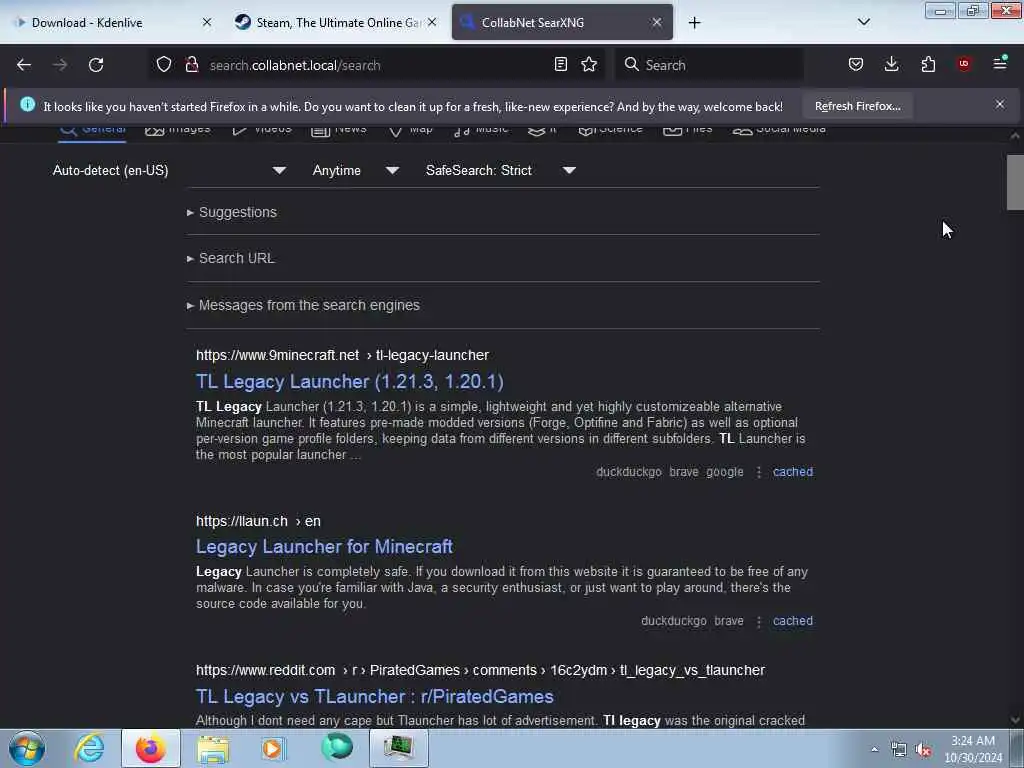Viewport: 1024px width, 768px height.
Task: Close the Download - Kdenlive tab
Action: pos(206,22)
